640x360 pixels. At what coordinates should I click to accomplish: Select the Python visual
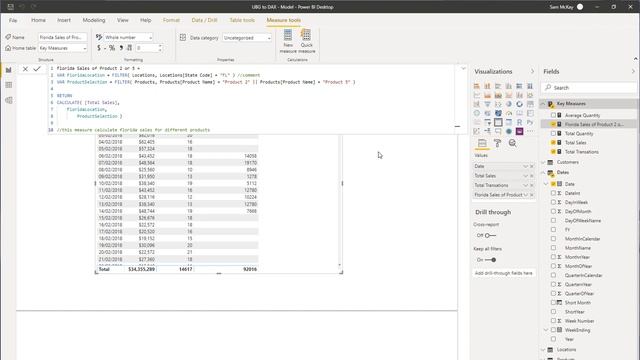pyautogui.click(x=530, y=122)
